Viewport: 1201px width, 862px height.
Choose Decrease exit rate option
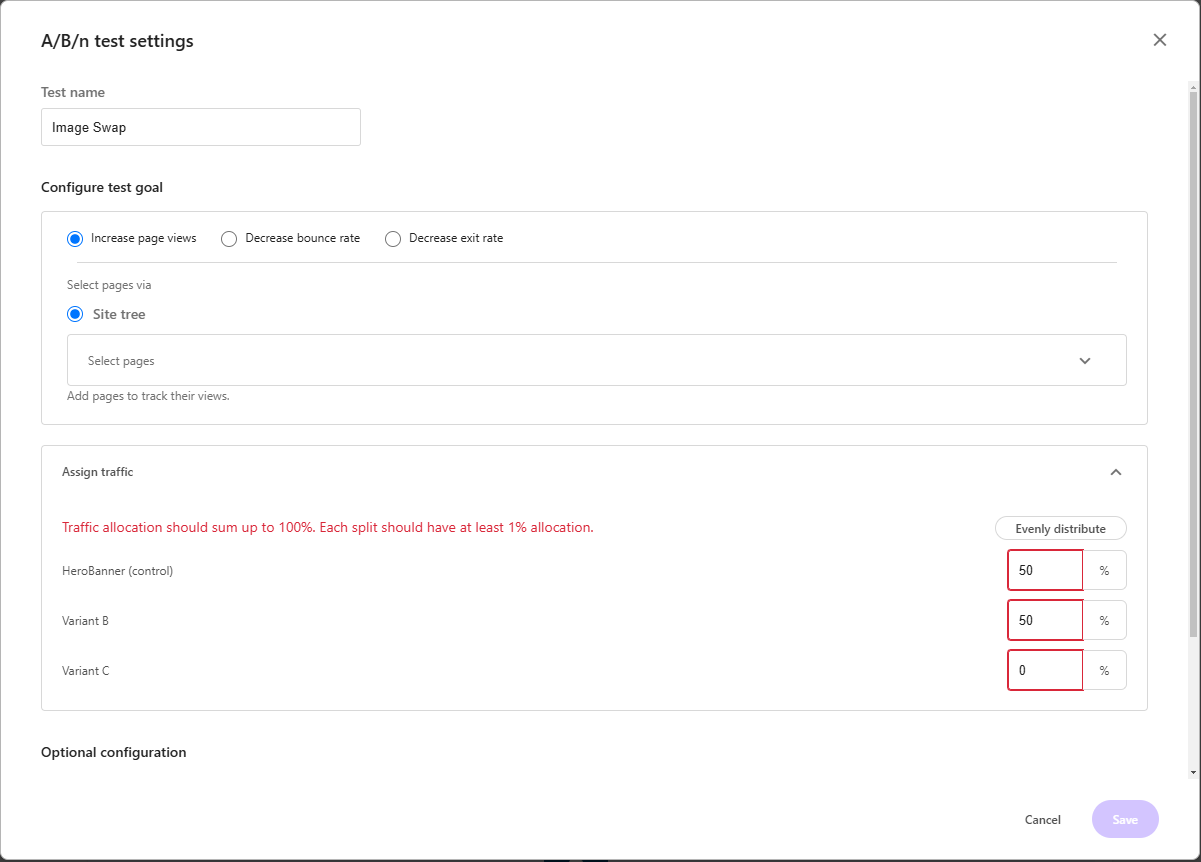tap(393, 239)
